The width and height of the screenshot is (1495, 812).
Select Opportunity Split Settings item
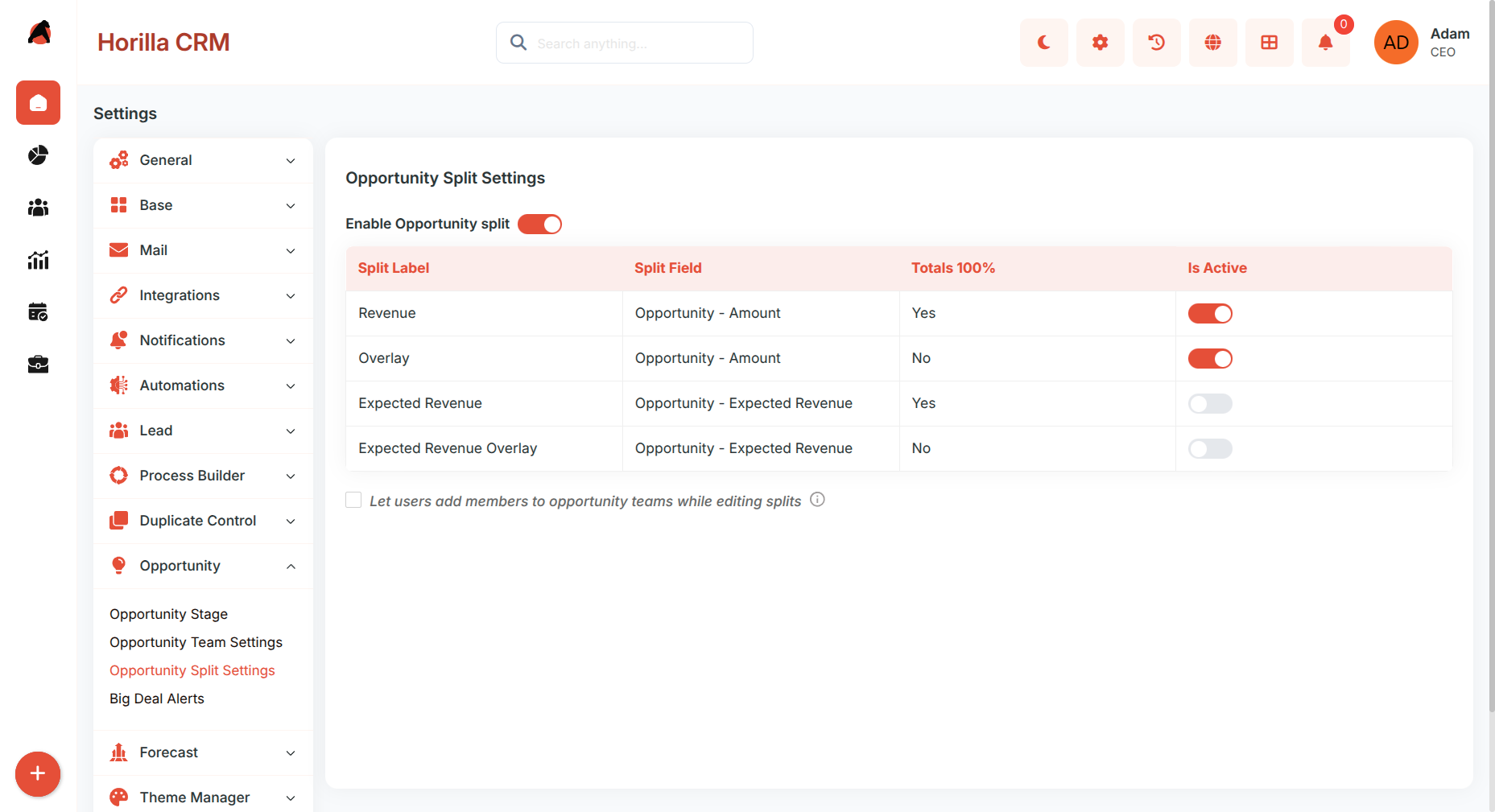(x=192, y=670)
